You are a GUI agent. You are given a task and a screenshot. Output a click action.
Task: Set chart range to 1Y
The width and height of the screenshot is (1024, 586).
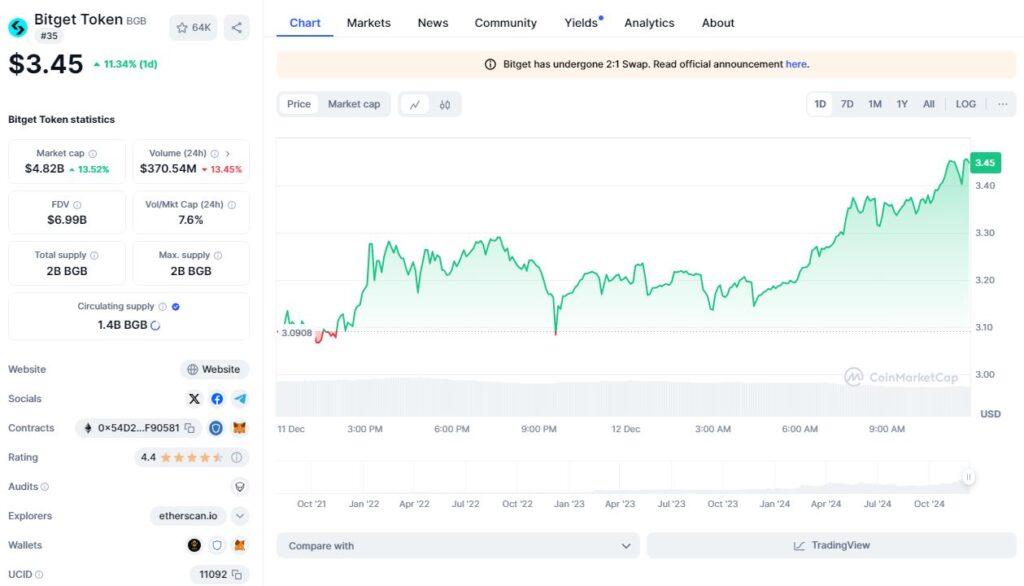coord(902,104)
